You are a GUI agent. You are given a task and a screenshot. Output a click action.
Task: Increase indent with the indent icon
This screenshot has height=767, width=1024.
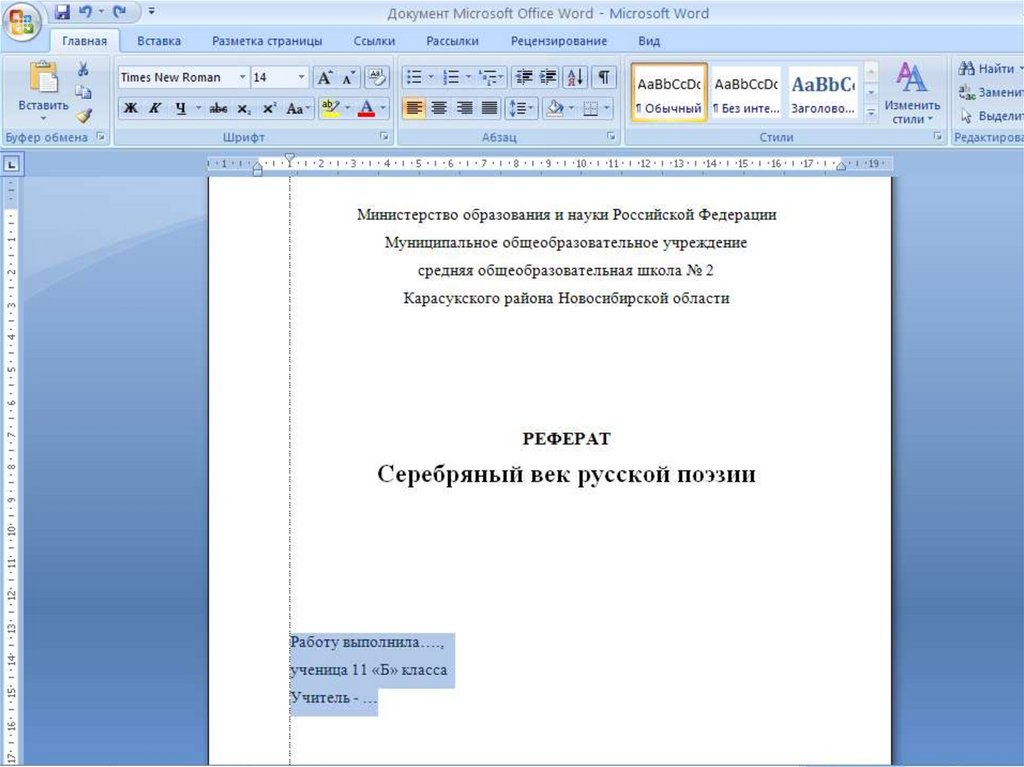(x=548, y=77)
